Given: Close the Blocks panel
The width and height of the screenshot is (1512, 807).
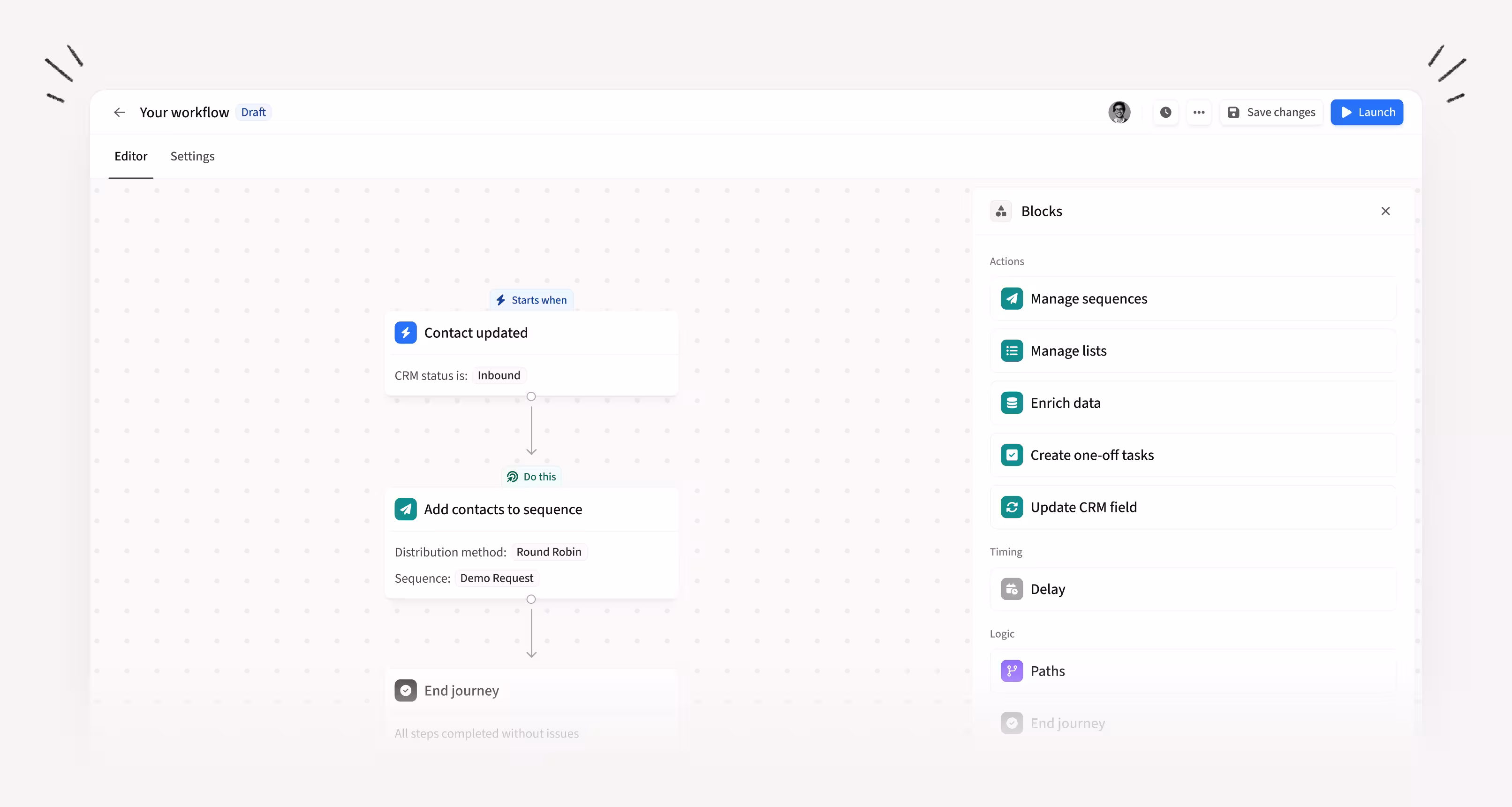Looking at the screenshot, I should coord(1385,211).
